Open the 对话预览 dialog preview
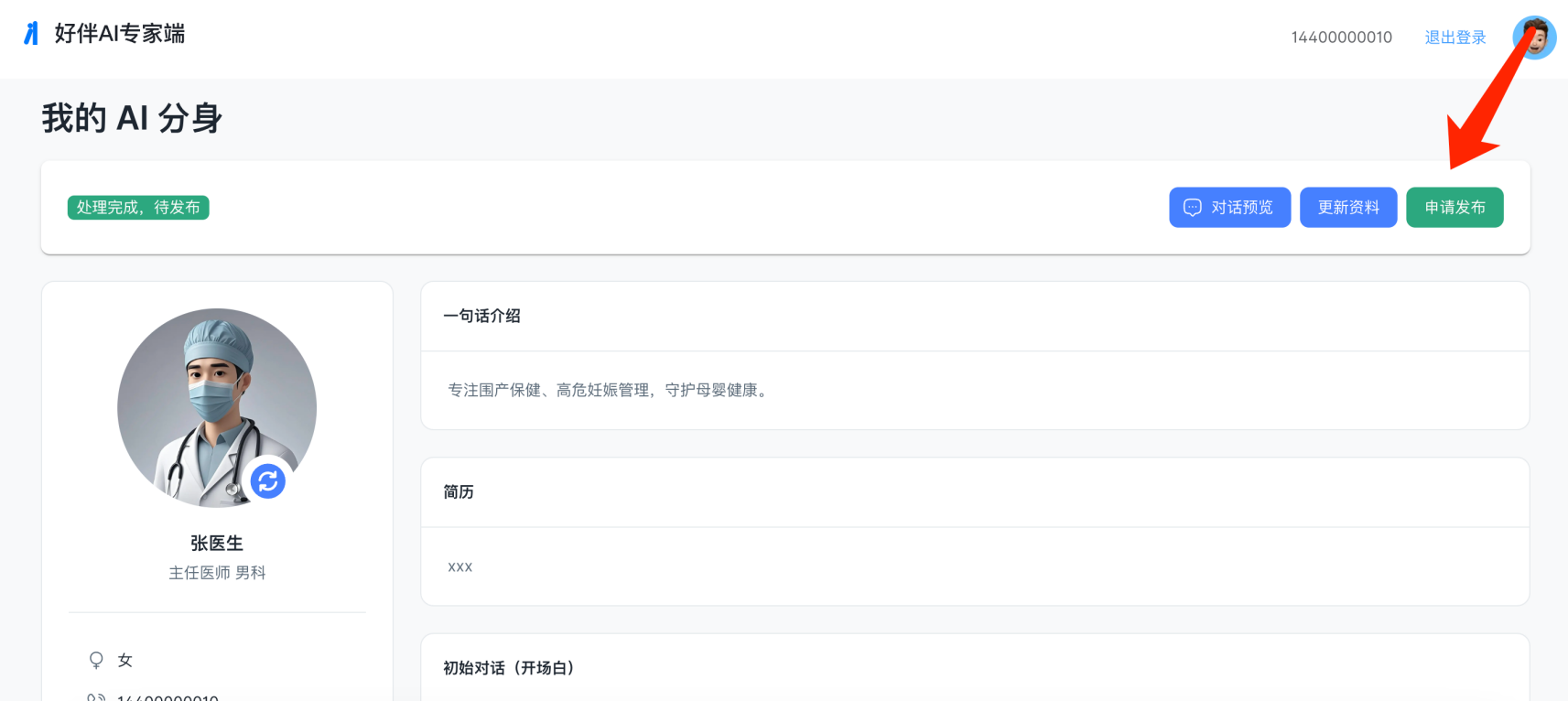The image size is (1568, 701). click(1229, 208)
